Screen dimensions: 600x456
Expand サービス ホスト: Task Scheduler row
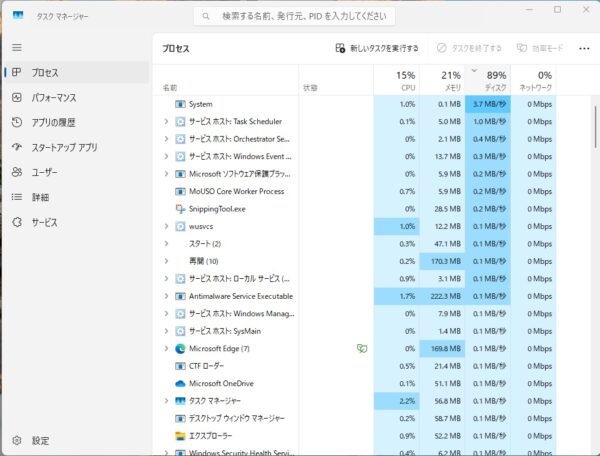pyautogui.click(x=166, y=121)
